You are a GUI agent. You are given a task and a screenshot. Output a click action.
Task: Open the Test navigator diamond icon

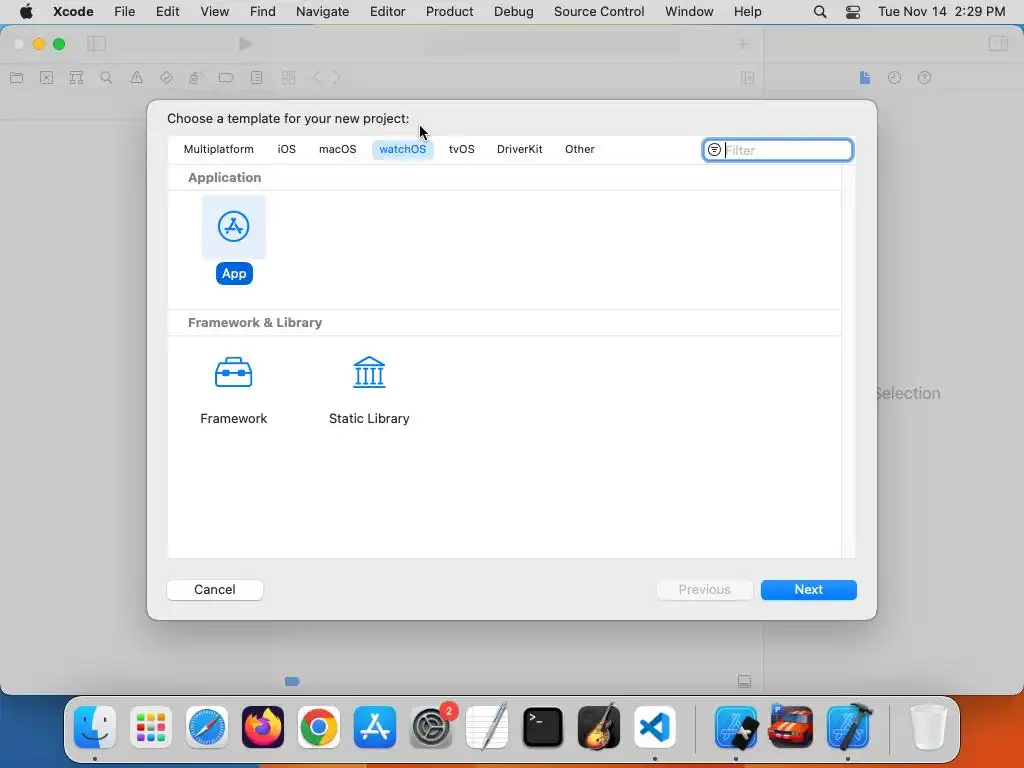point(166,78)
